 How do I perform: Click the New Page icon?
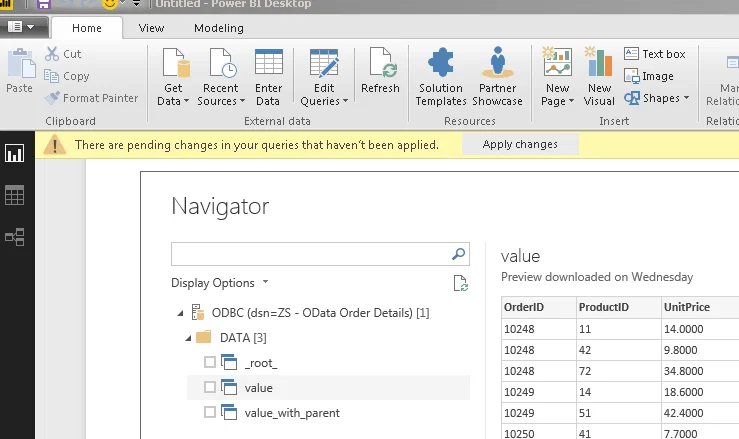pos(557,62)
